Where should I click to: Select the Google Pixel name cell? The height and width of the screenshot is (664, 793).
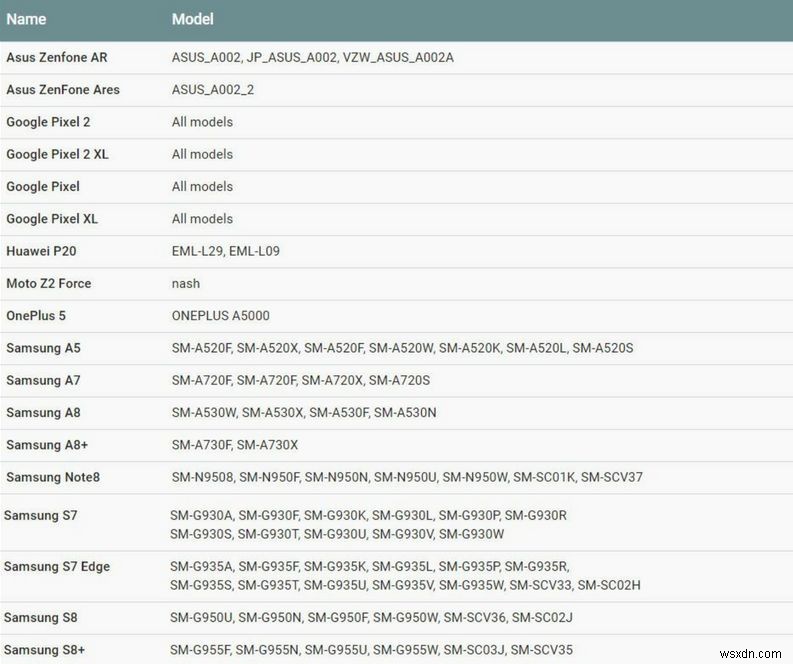43,187
